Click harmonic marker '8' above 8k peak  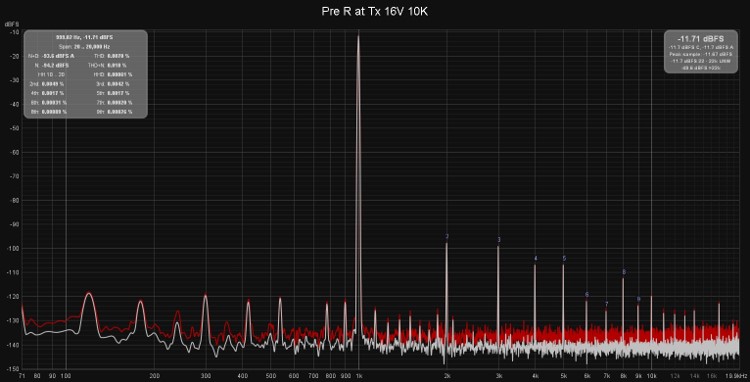624,272
